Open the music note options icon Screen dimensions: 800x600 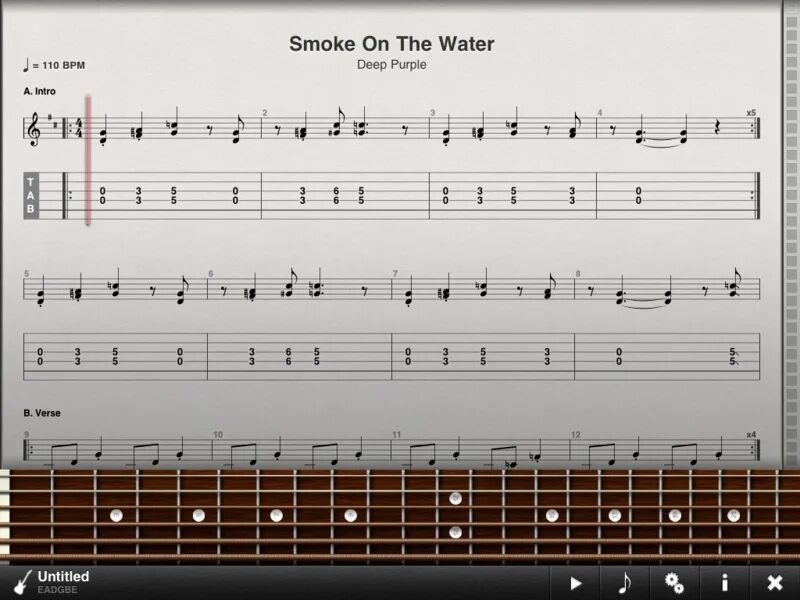pos(624,583)
